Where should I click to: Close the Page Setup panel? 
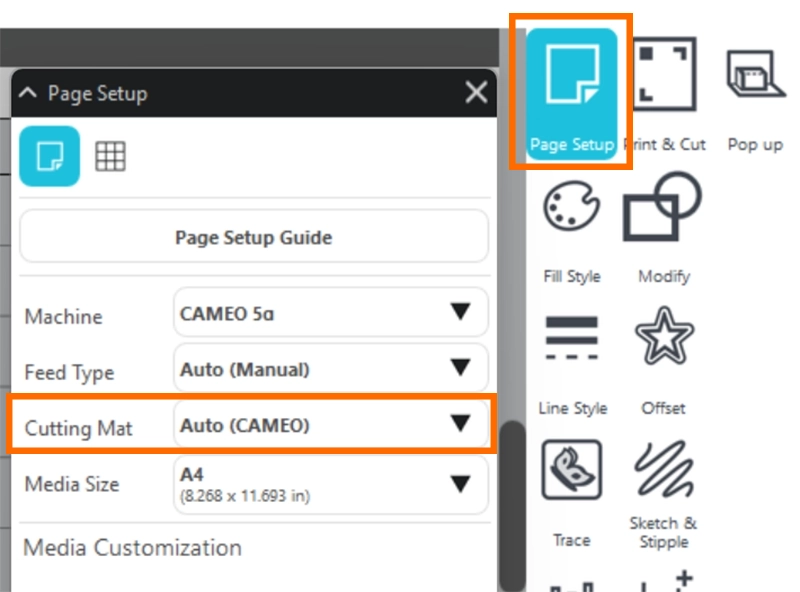(x=476, y=93)
